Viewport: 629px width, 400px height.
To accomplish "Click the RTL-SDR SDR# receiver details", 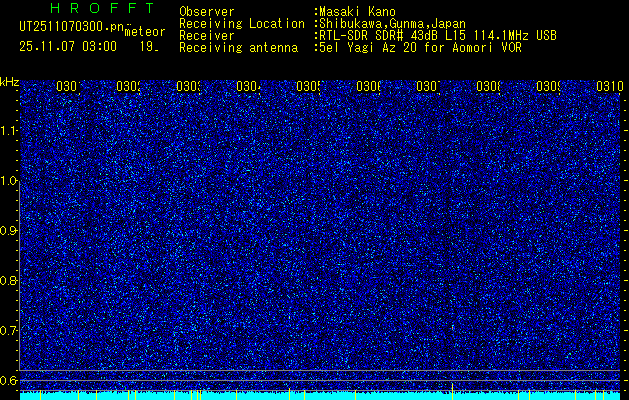I will pos(438,36).
